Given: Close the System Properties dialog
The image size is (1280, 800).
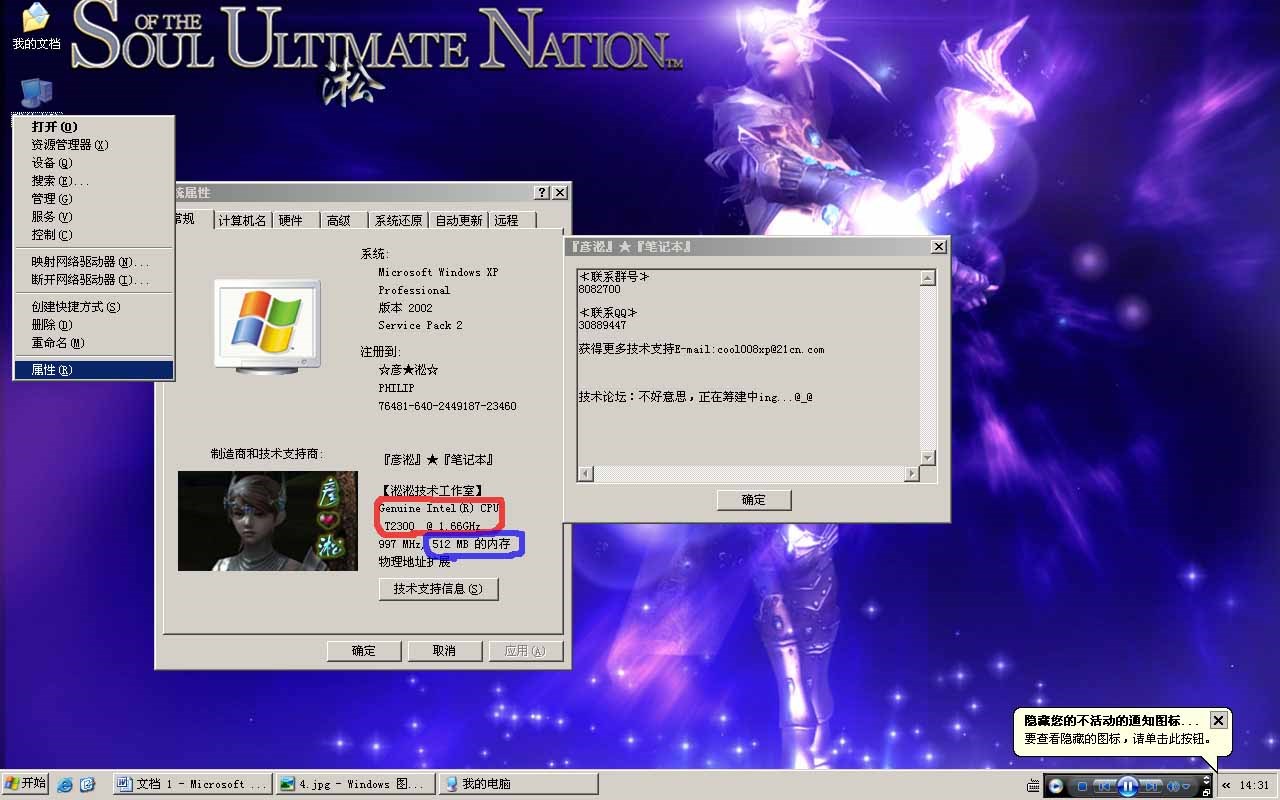Looking at the screenshot, I should (560, 193).
